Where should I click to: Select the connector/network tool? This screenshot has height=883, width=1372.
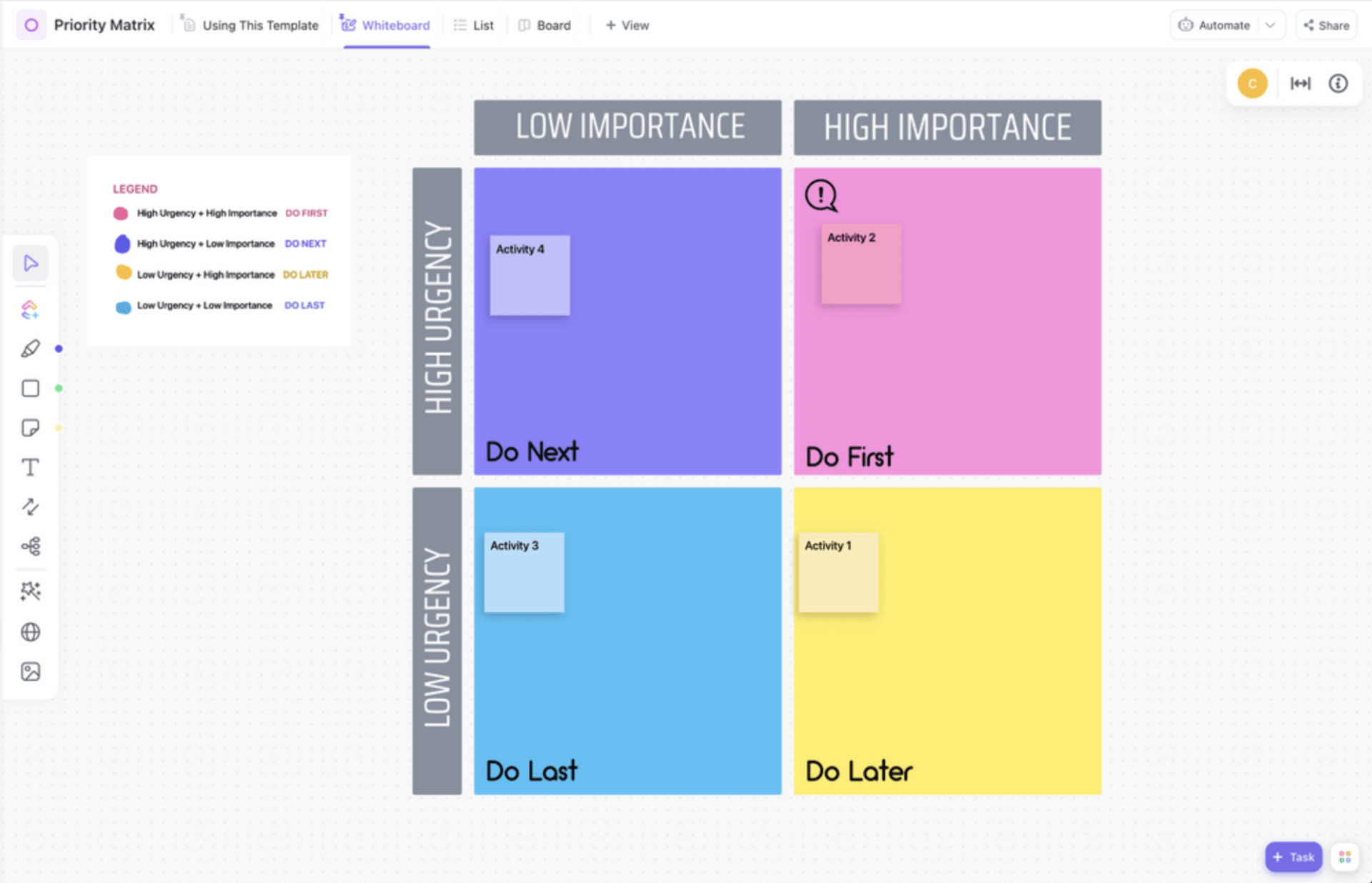point(31,548)
